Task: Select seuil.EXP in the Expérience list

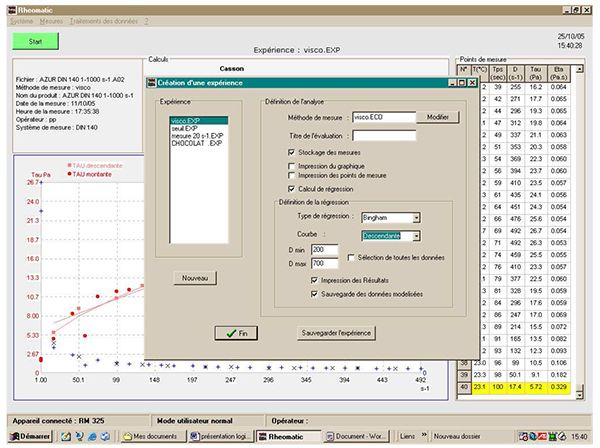Action: [x=199, y=128]
